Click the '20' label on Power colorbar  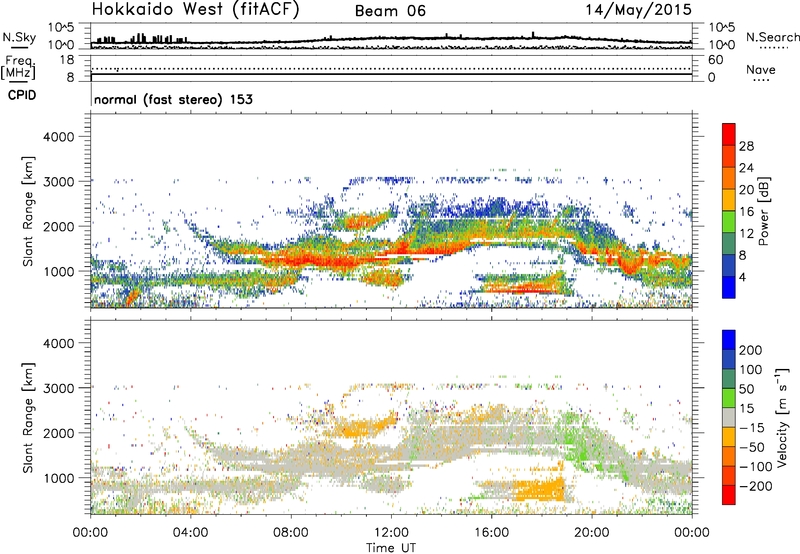[746, 190]
